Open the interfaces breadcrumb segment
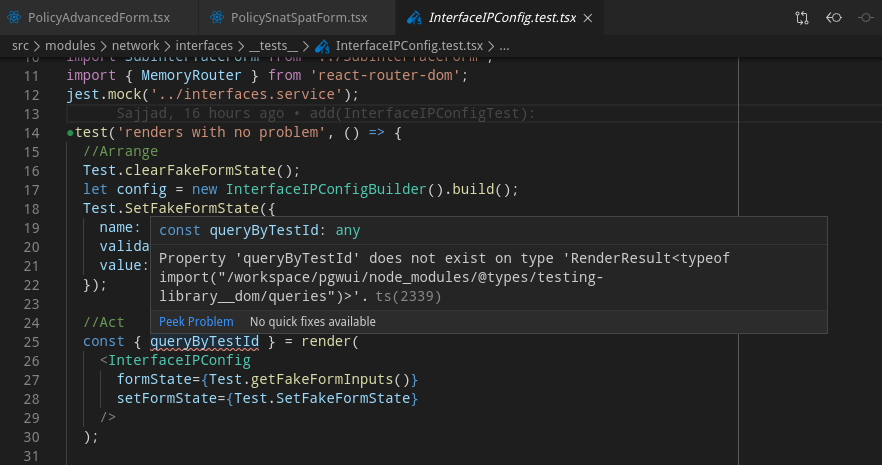The height and width of the screenshot is (465, 882). 204,46
